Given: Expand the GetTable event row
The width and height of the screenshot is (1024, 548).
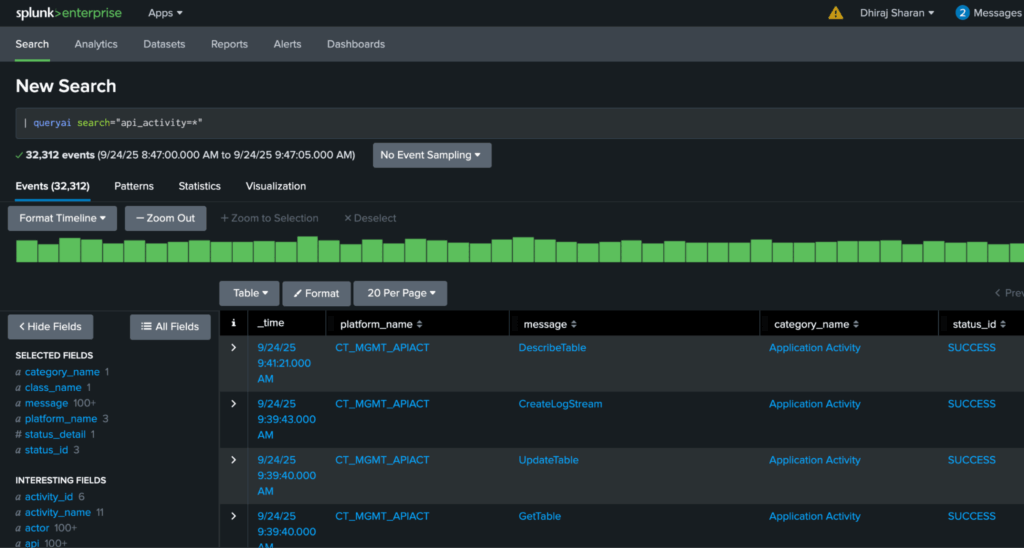Looking at the screenshot, I should 234,516.
